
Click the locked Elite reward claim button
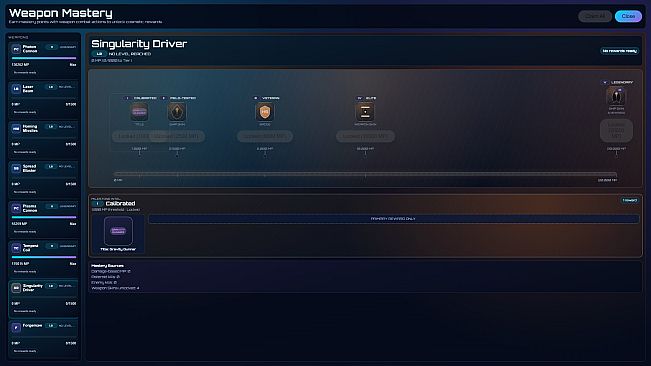pyautogui.click(x=365, y=136)
